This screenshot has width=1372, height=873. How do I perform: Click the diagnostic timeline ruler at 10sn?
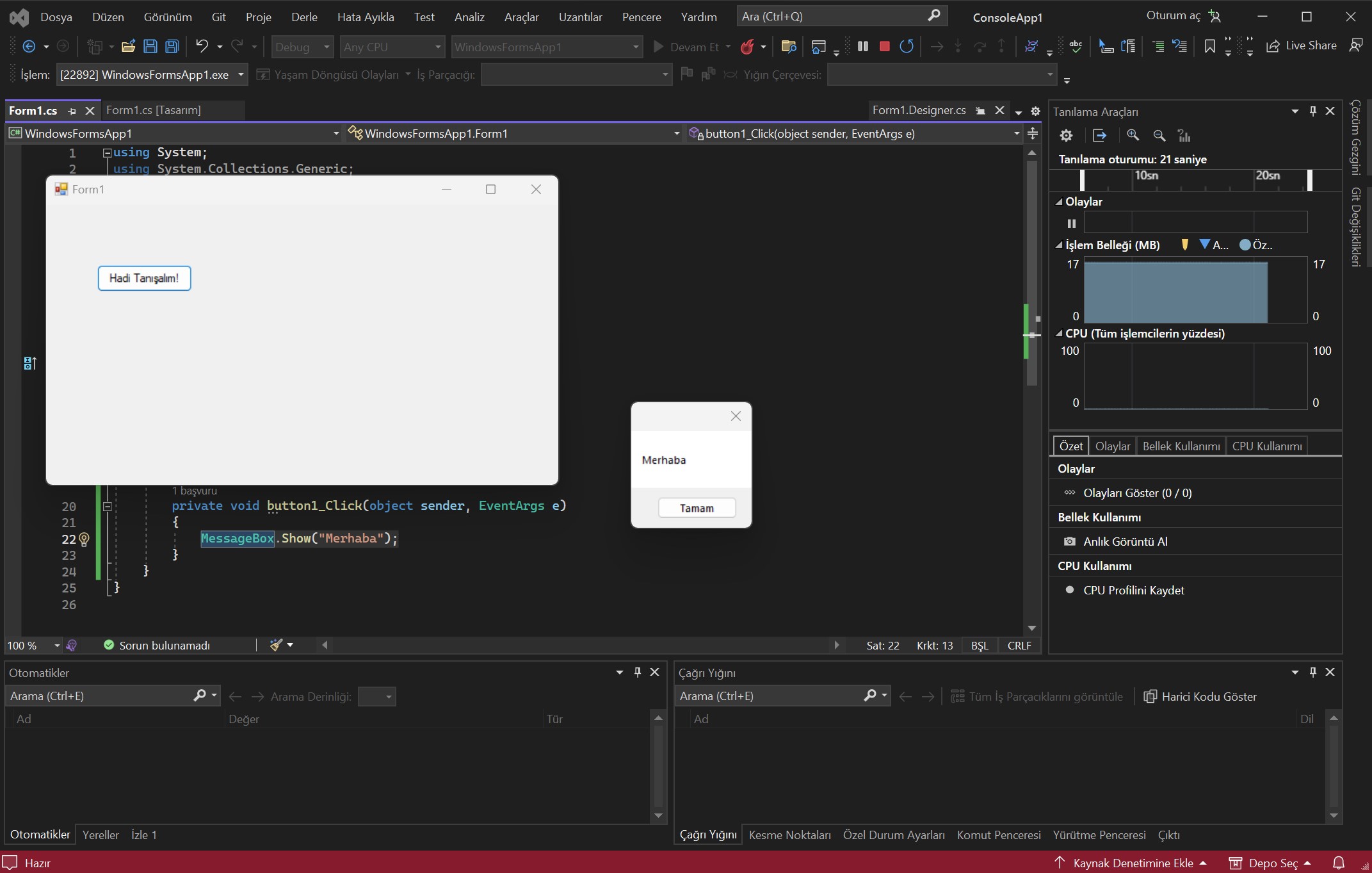(x=1145, y=176)
